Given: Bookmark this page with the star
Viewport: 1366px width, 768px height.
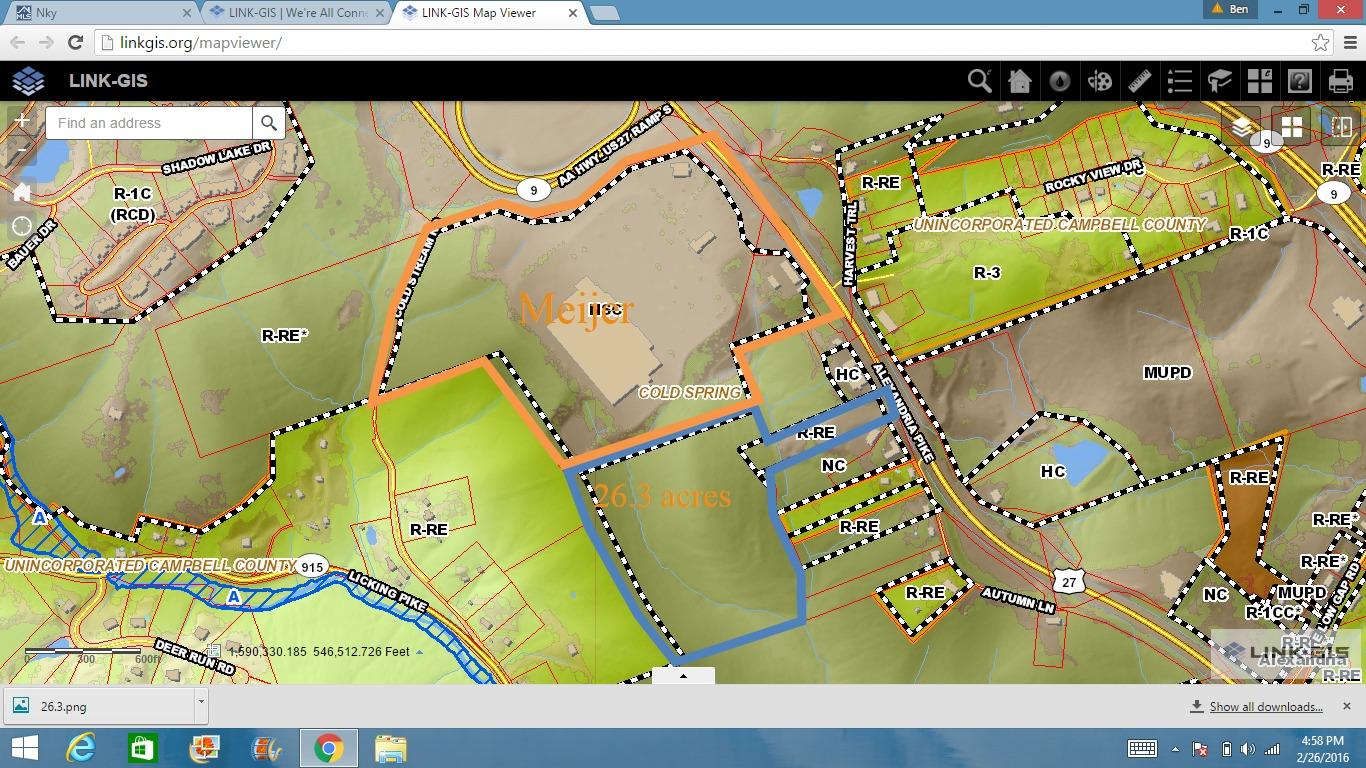Looking at the screenshot, I should click(1320, 43).
